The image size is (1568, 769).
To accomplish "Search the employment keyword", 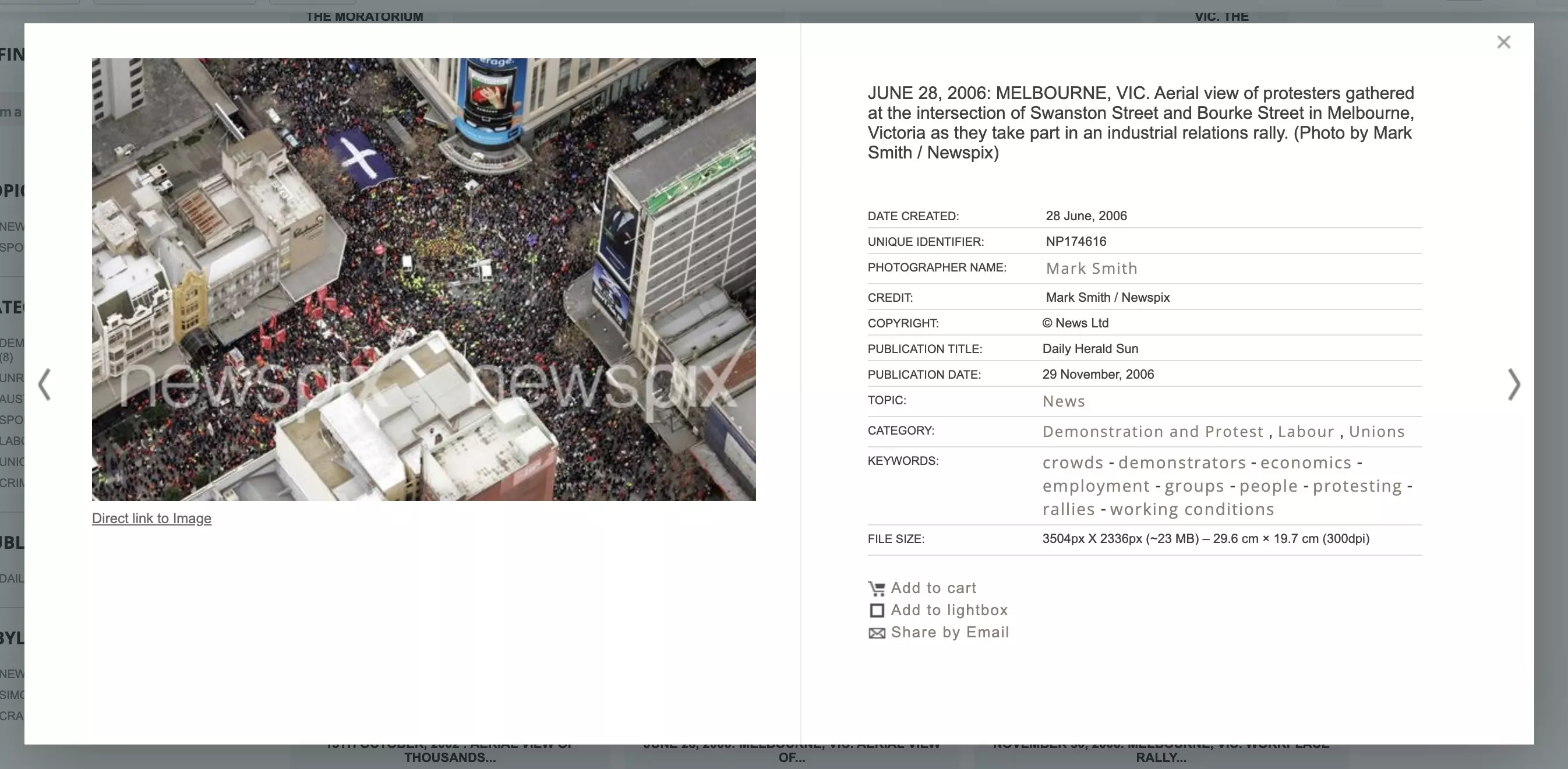I will coord(1096,486).
